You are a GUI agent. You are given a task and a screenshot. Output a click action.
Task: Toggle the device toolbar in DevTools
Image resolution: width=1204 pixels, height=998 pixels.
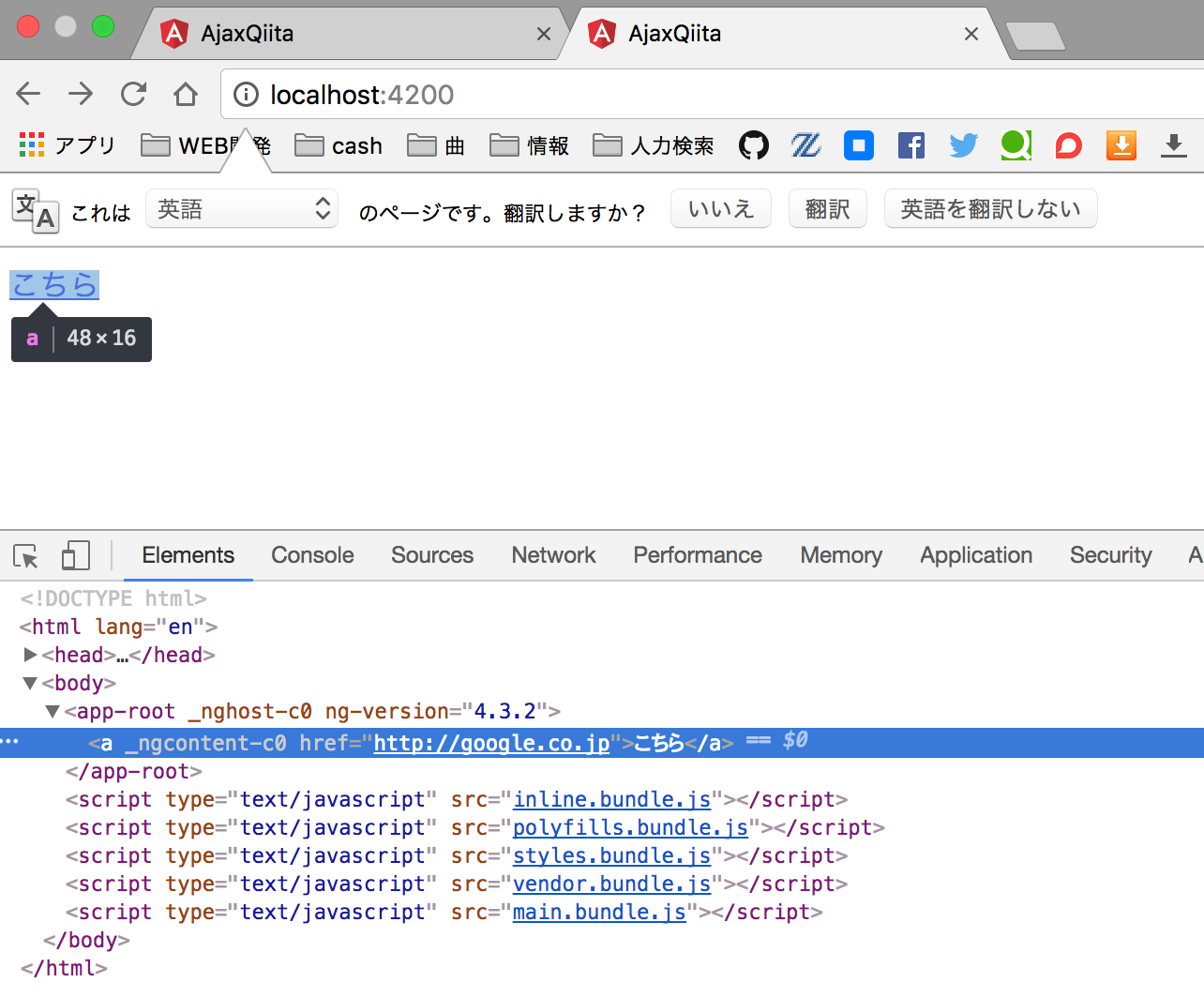click(75, 555)
